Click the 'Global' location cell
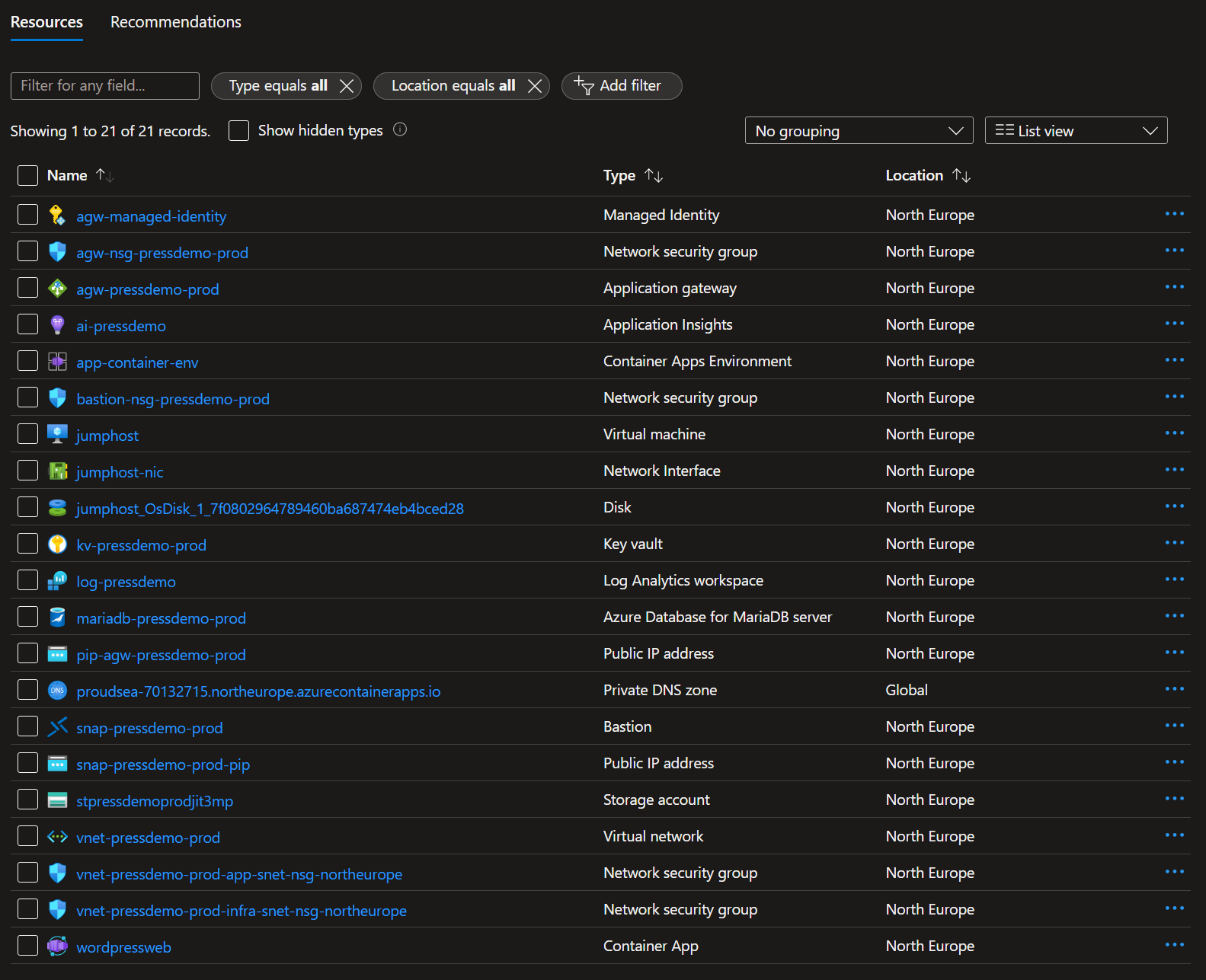The height and width of the screenshot is (980, 1206). [x=907, y=690]
